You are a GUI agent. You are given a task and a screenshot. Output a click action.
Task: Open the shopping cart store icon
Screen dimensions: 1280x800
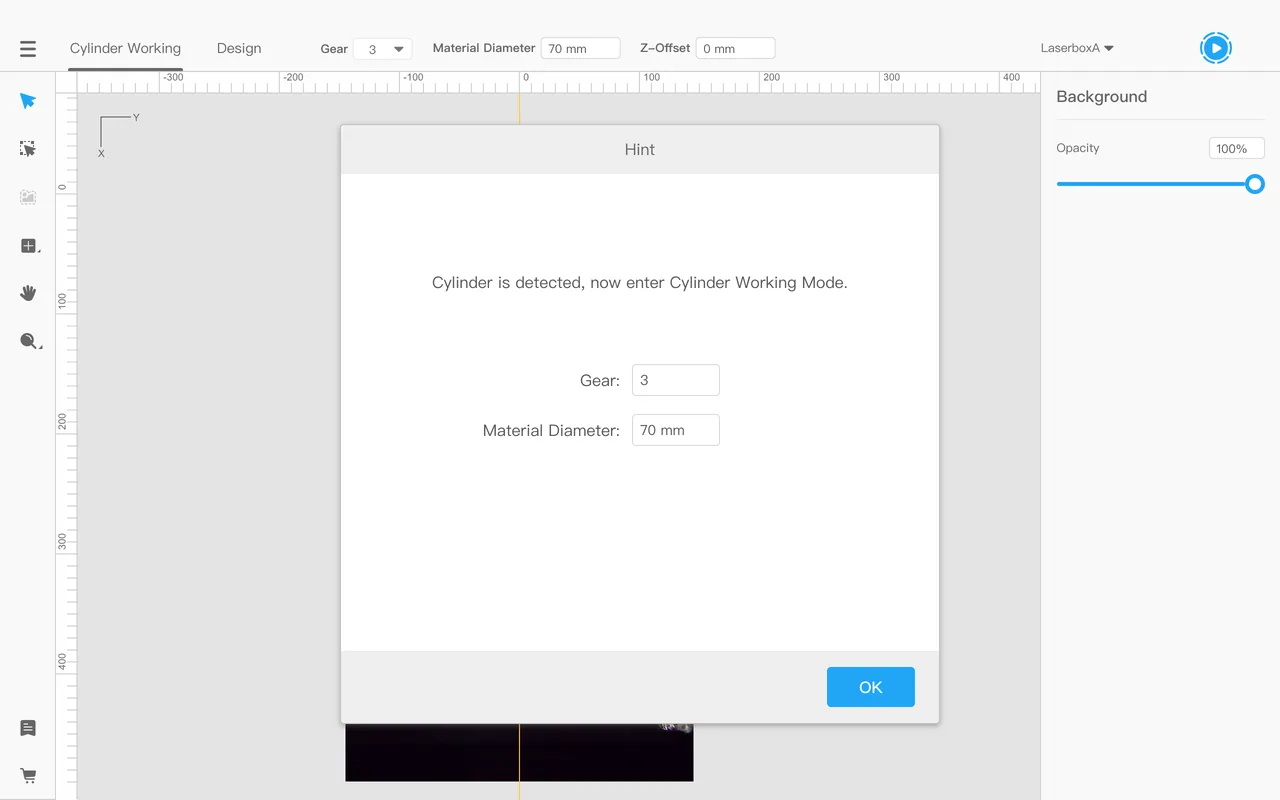coord(28,776)
